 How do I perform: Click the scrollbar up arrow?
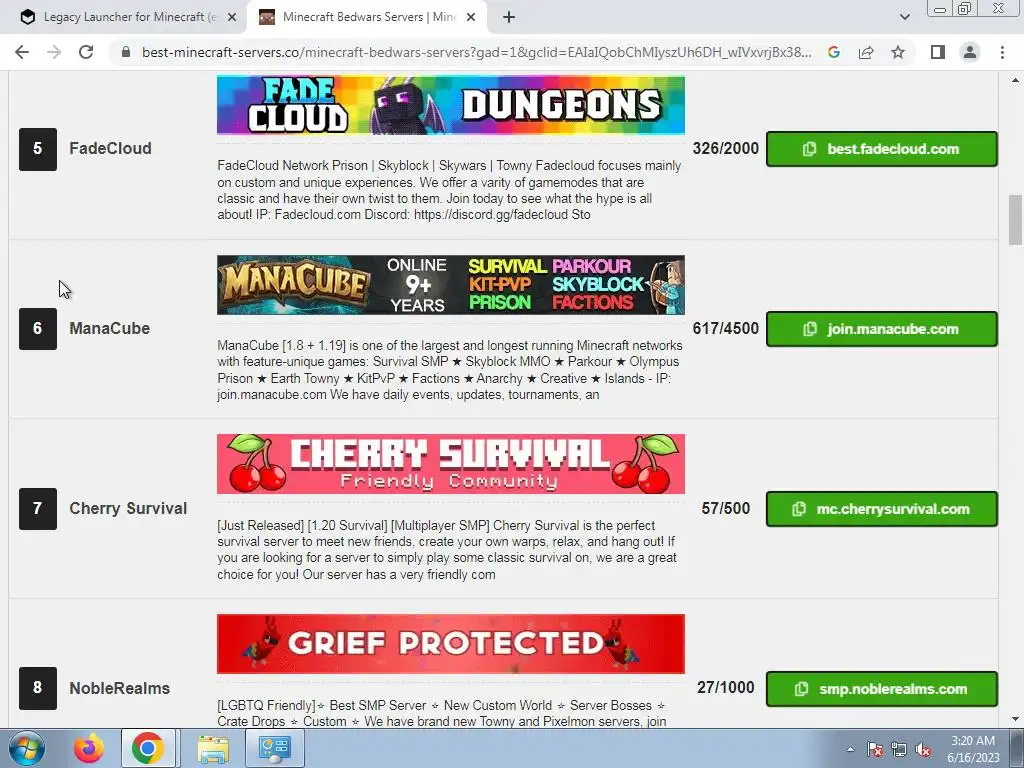click(x=1015, y=80)
